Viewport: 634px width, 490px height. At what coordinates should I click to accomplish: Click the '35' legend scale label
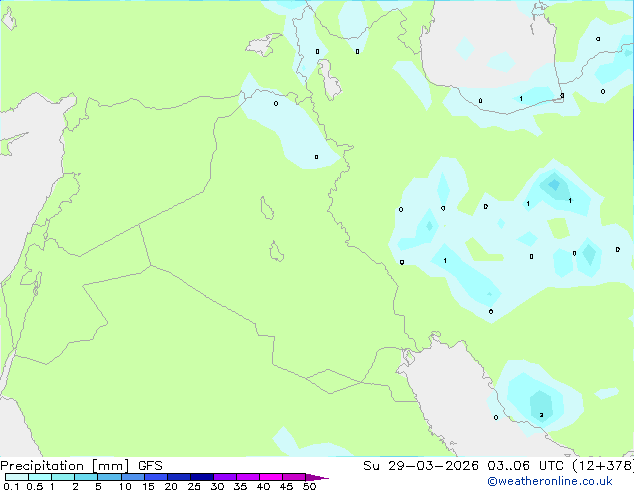240,486
